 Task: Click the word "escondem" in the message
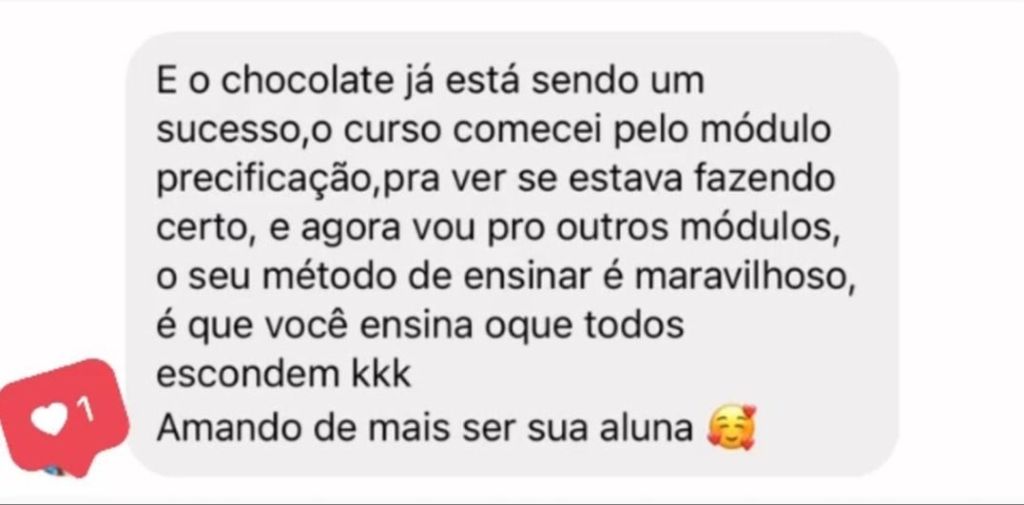(245, 375)
